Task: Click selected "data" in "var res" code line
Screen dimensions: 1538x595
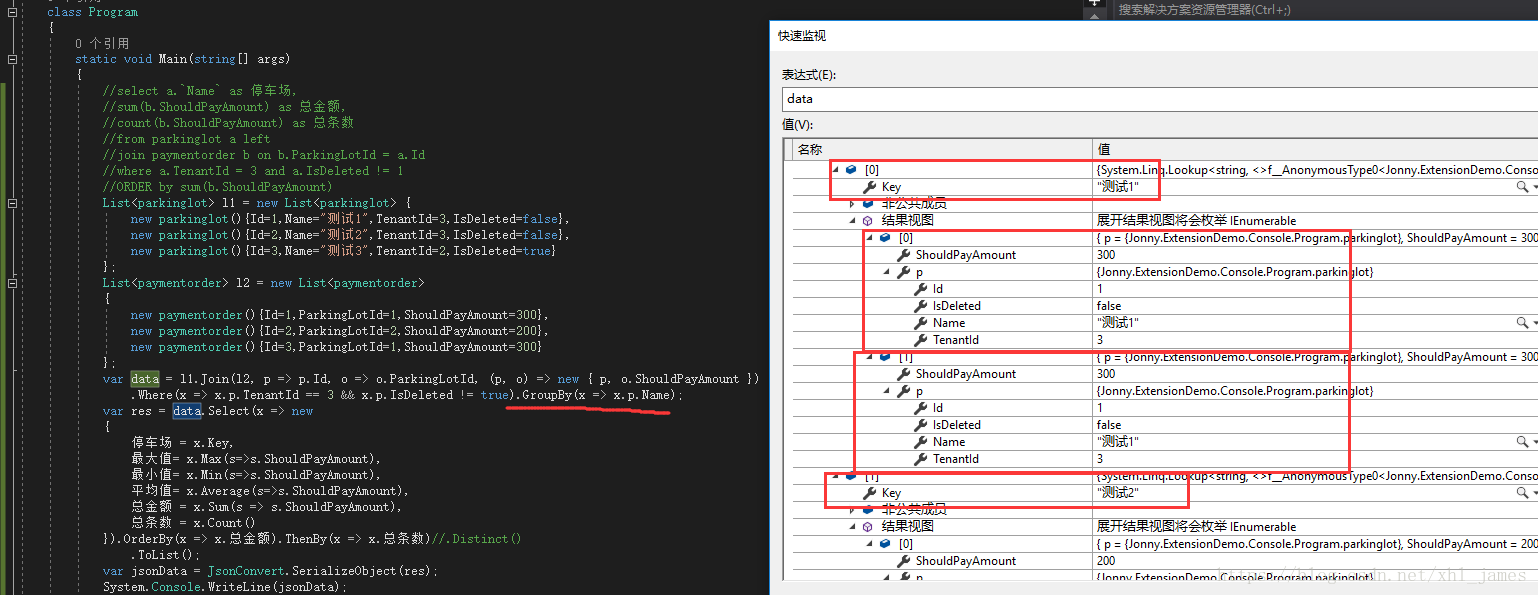Action: [x=187, y=411]
